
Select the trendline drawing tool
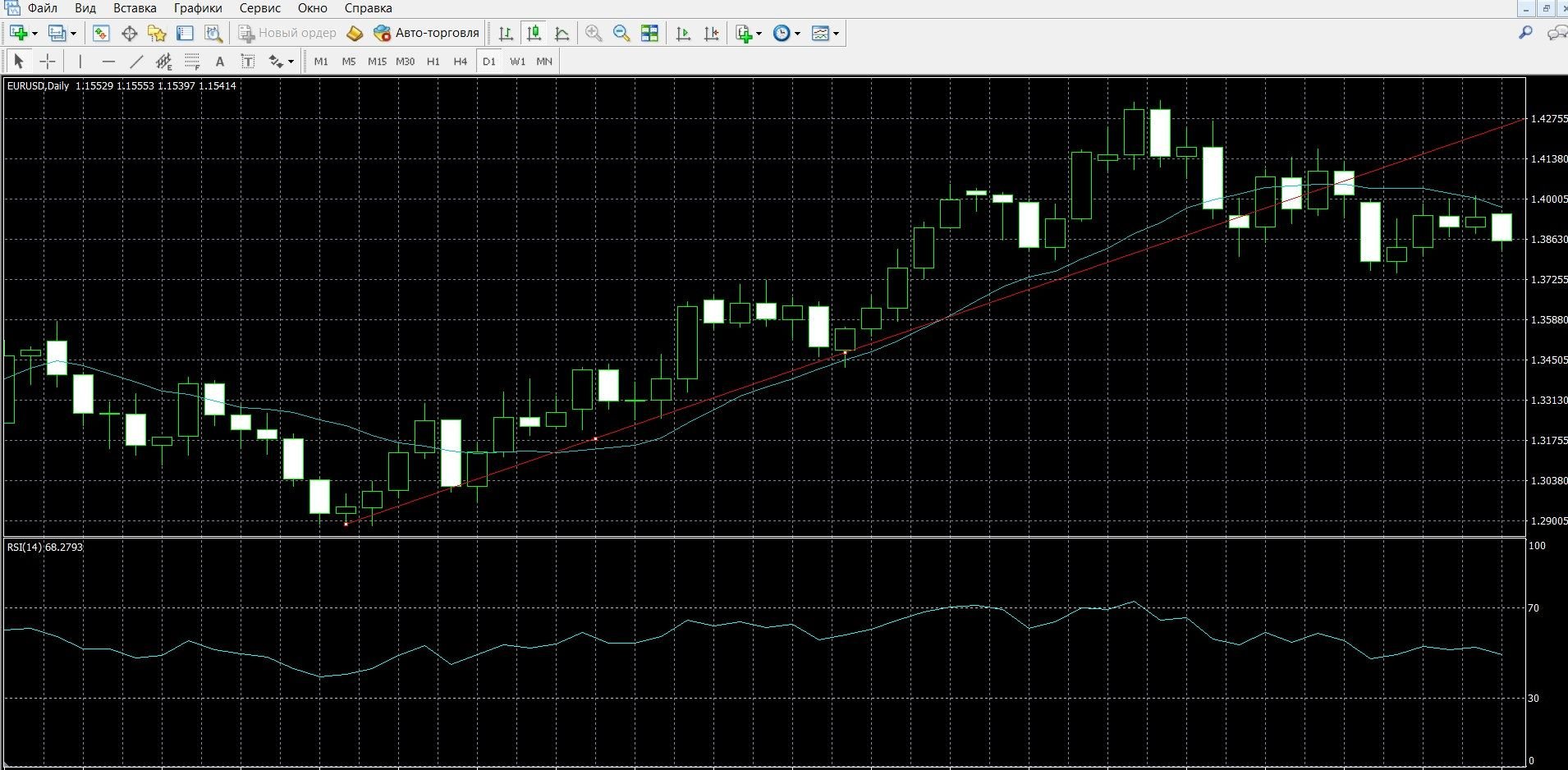pyautogui.click(x=136, y=62)
